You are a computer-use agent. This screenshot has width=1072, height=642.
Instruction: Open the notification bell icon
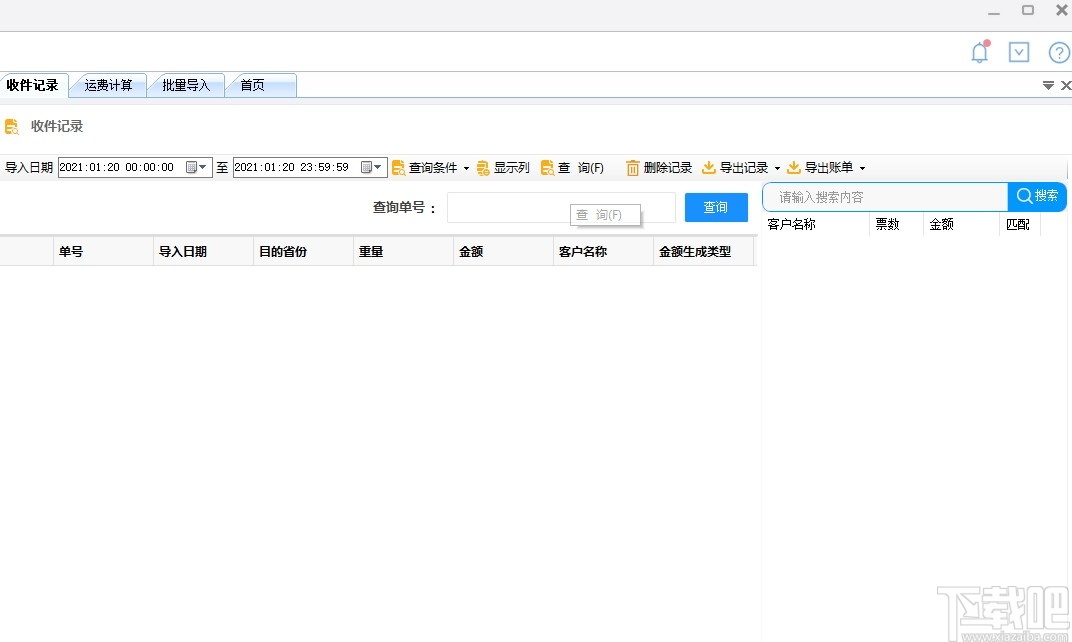coord(979,52)
